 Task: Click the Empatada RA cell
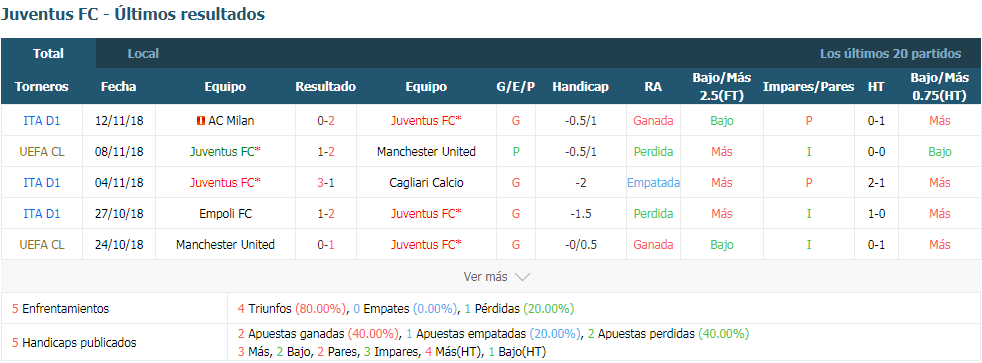pos(653,183)
